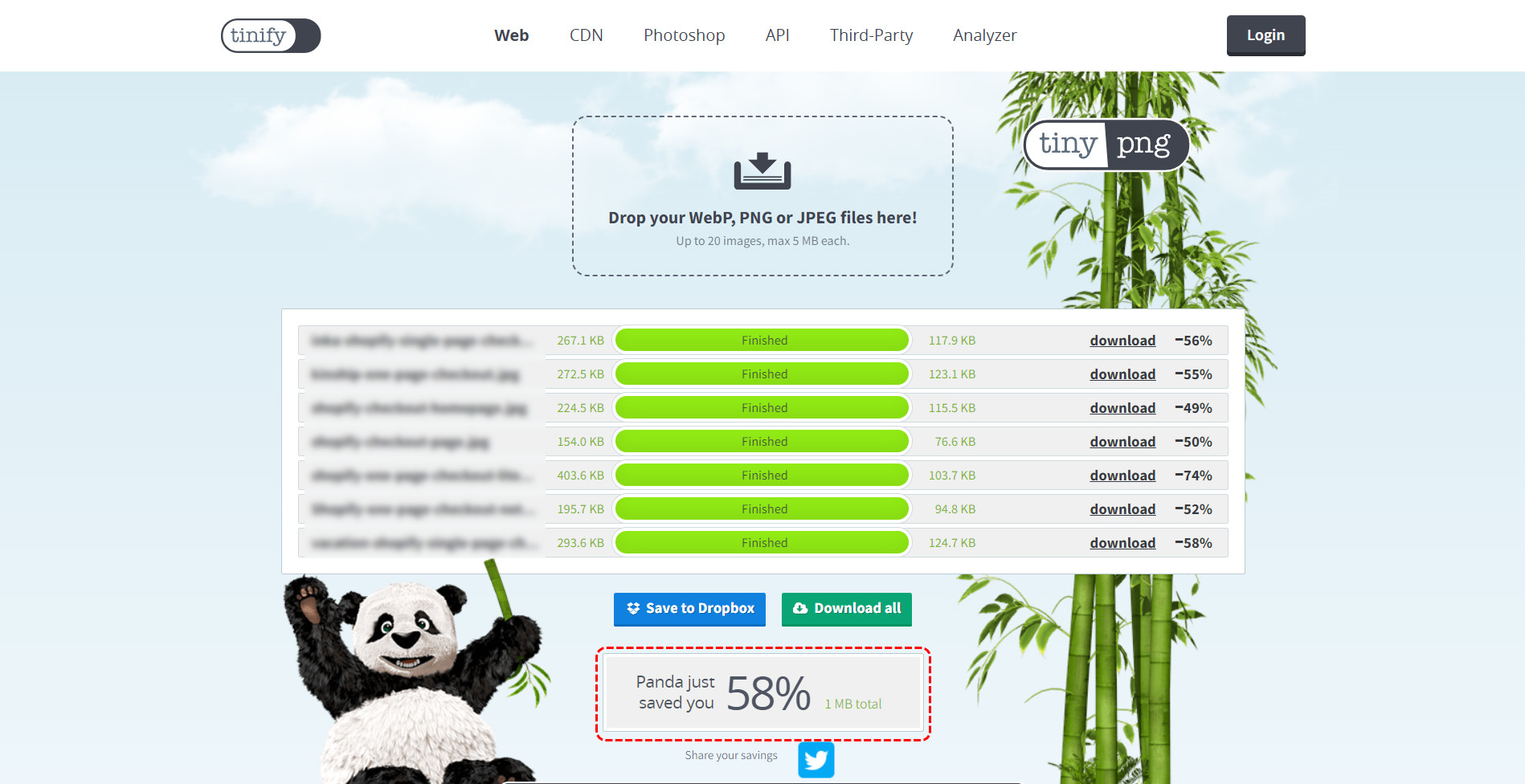Open the tinify logo home link
The image size is (1525, 784).
271,35
